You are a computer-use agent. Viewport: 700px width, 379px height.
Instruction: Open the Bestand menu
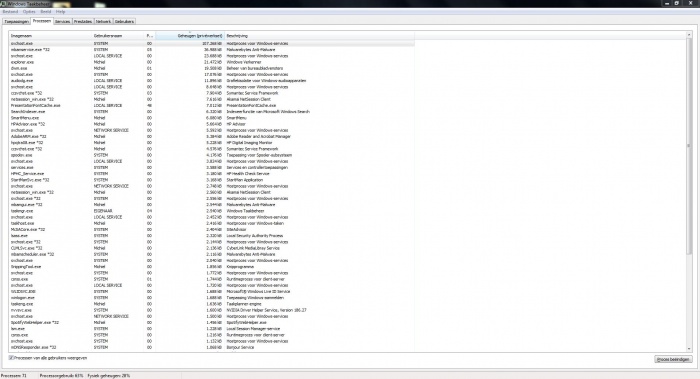[10, 12]
